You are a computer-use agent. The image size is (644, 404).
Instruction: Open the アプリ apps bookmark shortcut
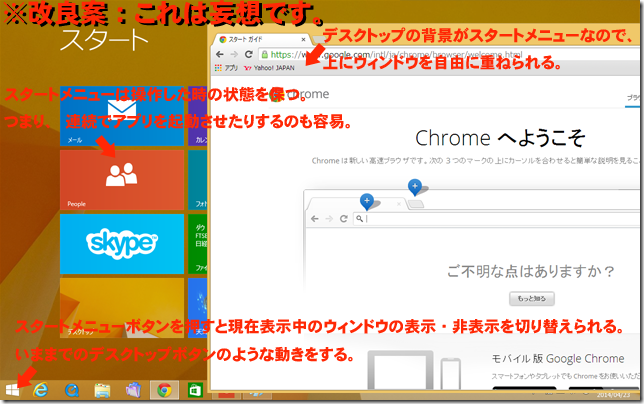tap(226, 68)
